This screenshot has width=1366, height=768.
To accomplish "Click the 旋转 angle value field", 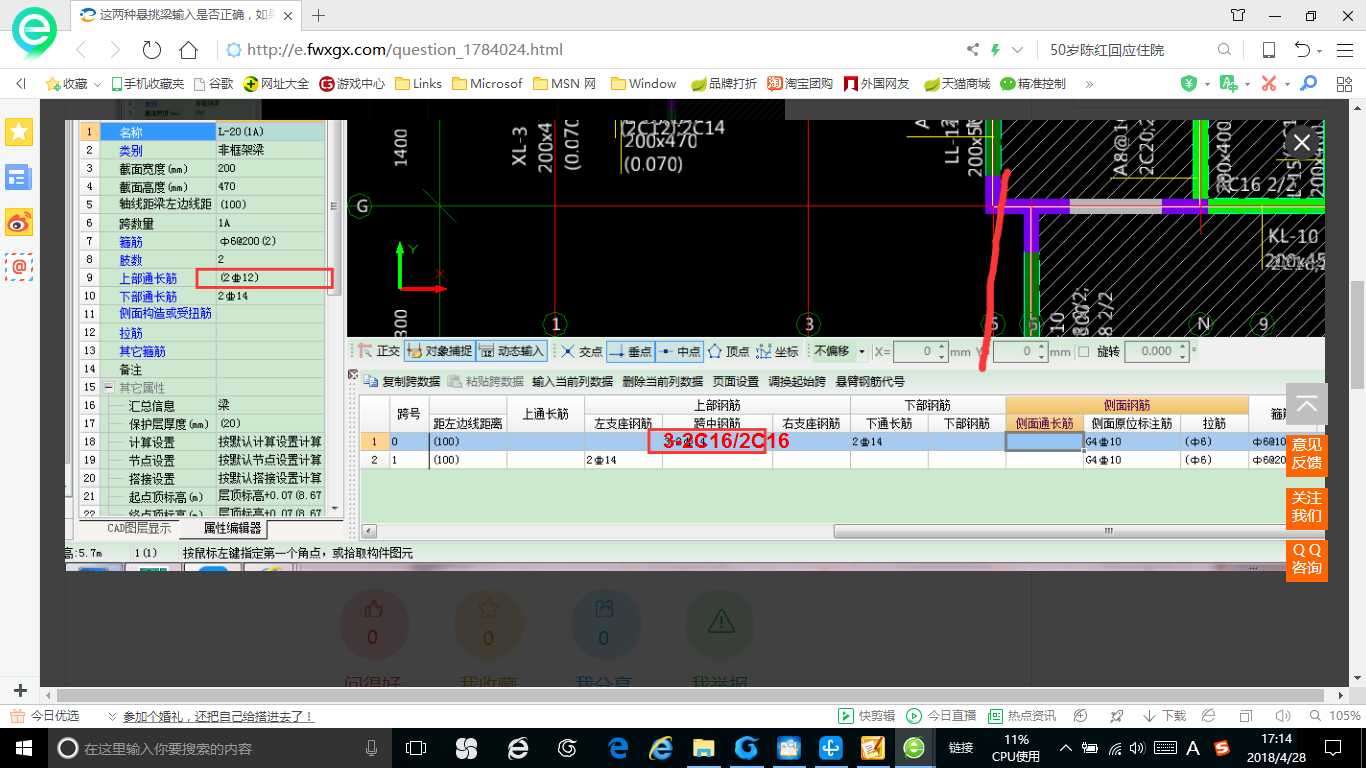I will click(1155, 352).
